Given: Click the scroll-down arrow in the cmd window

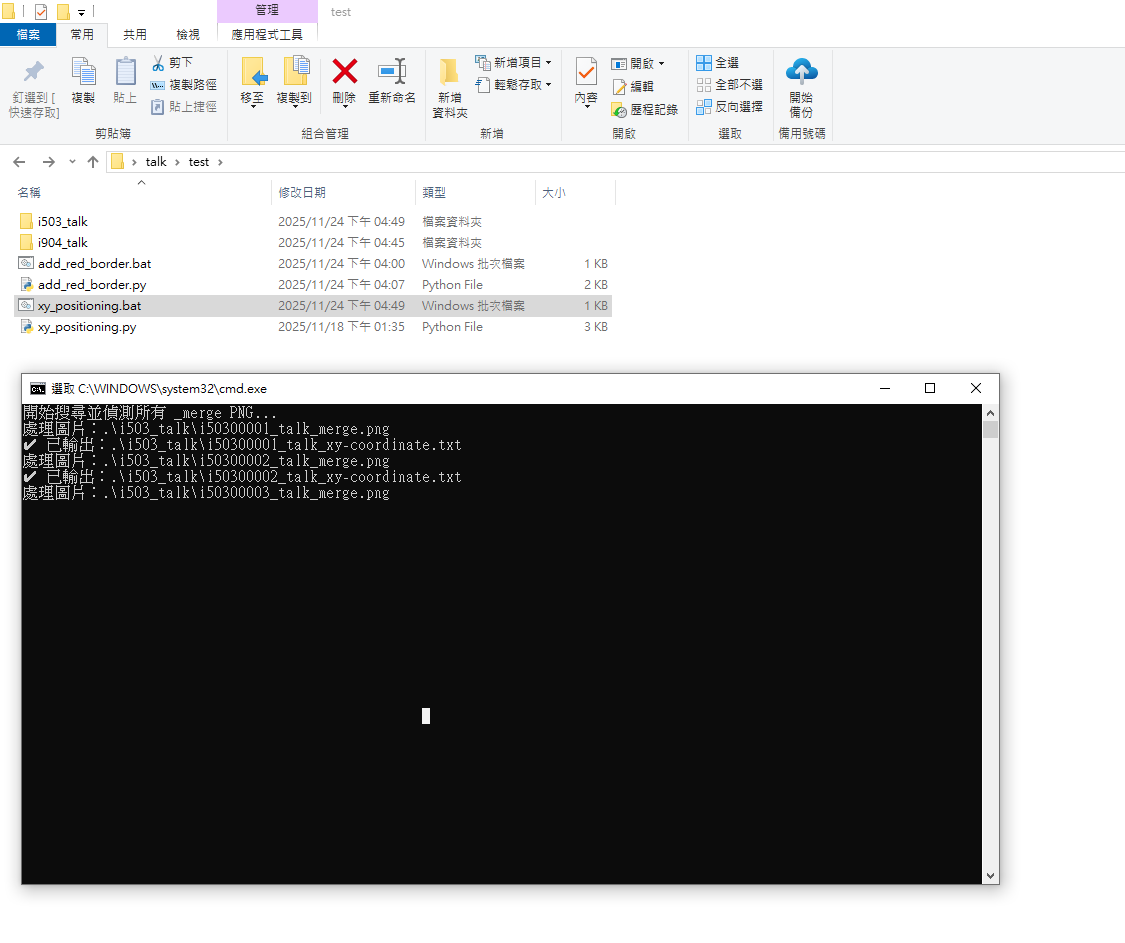Looking at the screenshot, I should coord(990,875).
